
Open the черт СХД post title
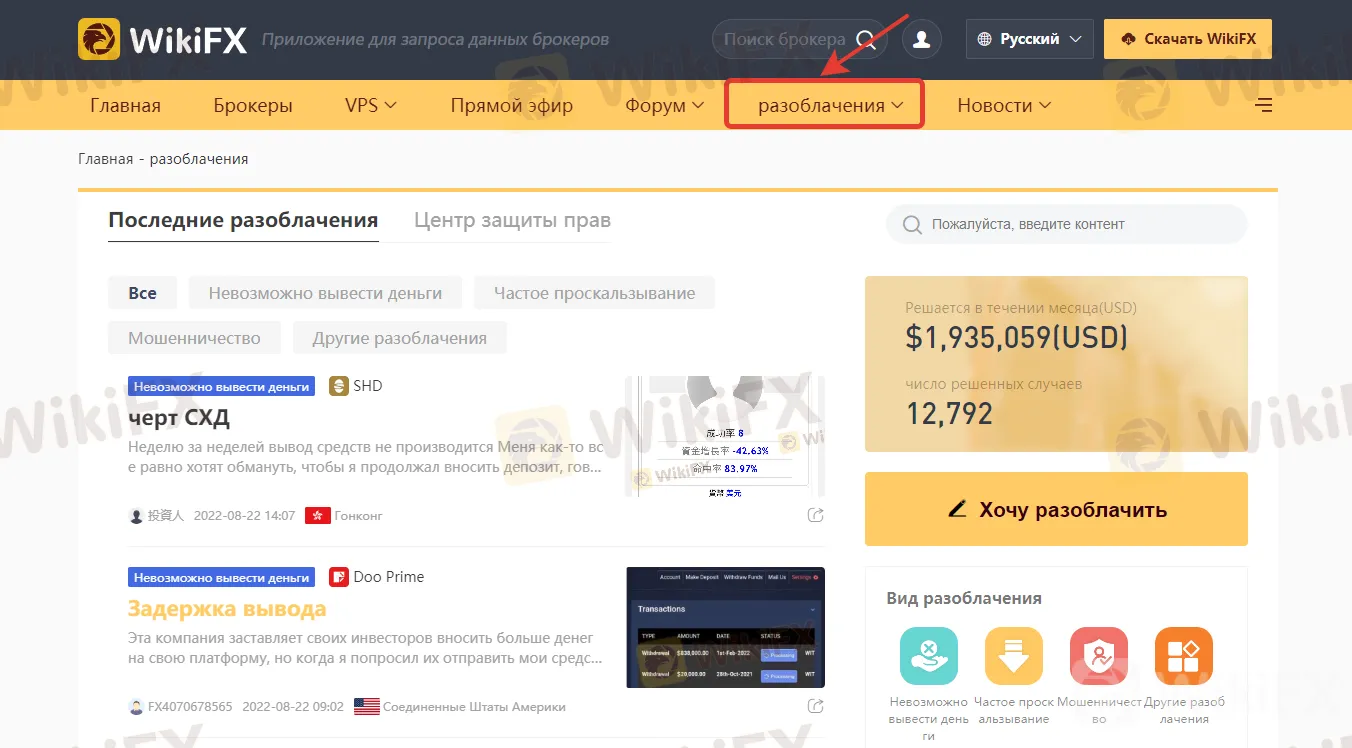pyautogui.click(x=179, y=417)
